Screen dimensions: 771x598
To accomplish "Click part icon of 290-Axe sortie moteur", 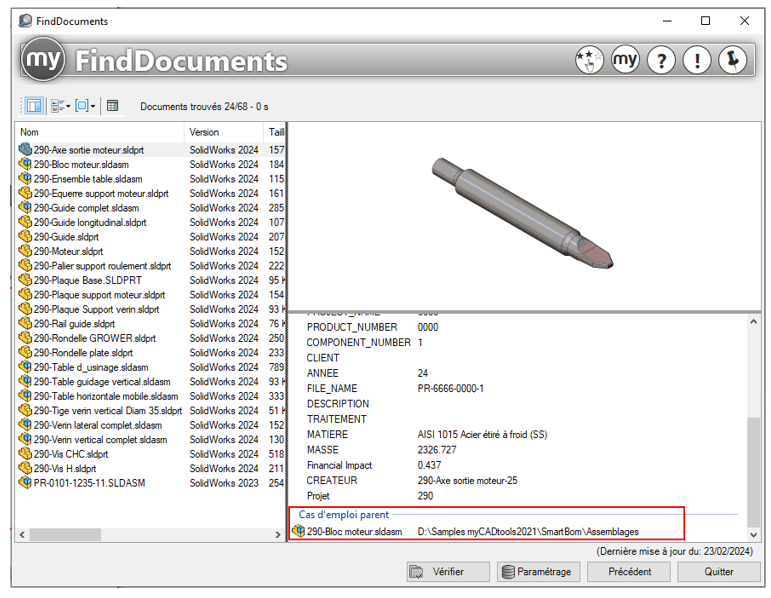I will (25, 149).
